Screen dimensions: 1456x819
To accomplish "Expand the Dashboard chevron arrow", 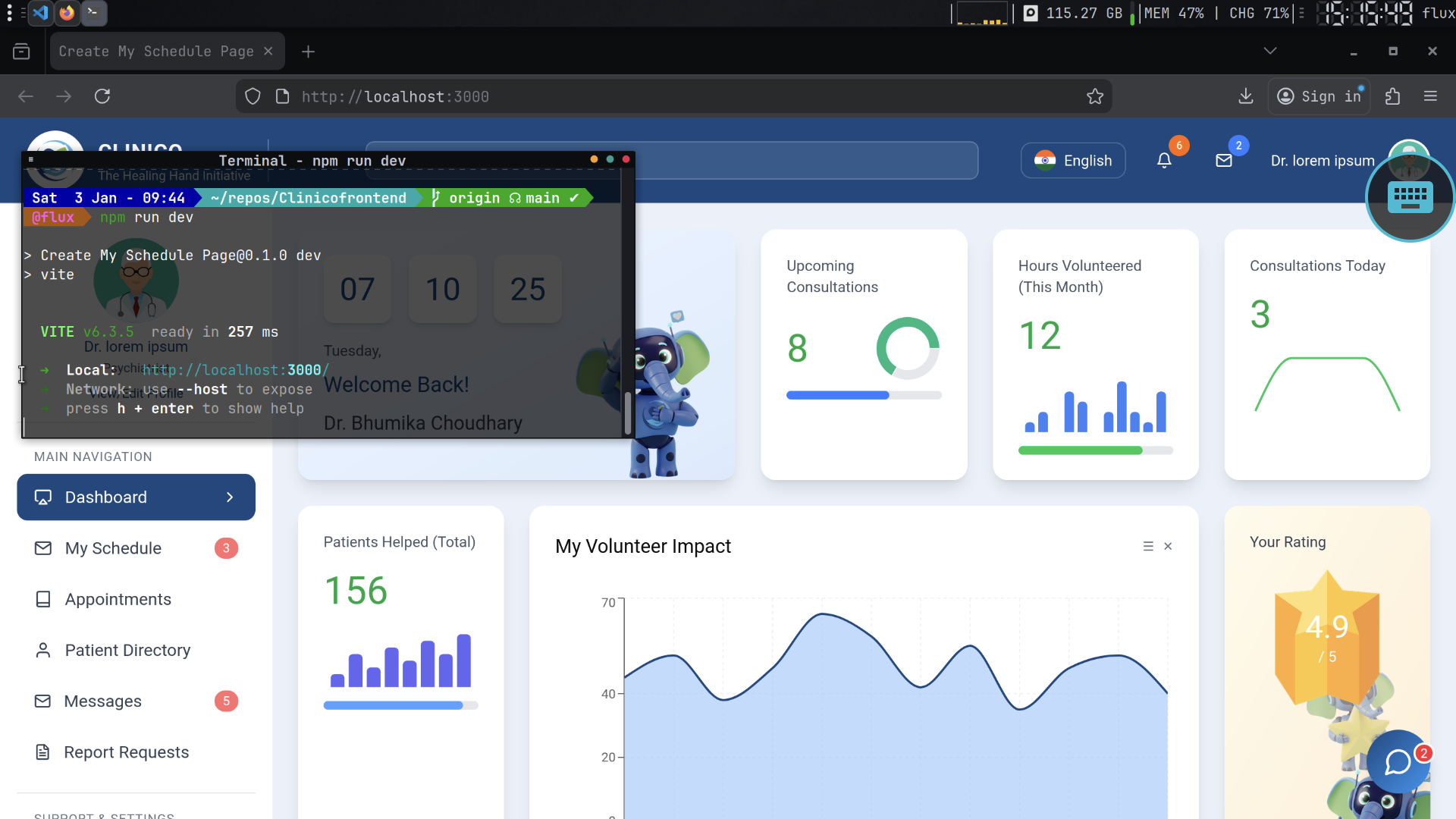I will click(230, 497).
